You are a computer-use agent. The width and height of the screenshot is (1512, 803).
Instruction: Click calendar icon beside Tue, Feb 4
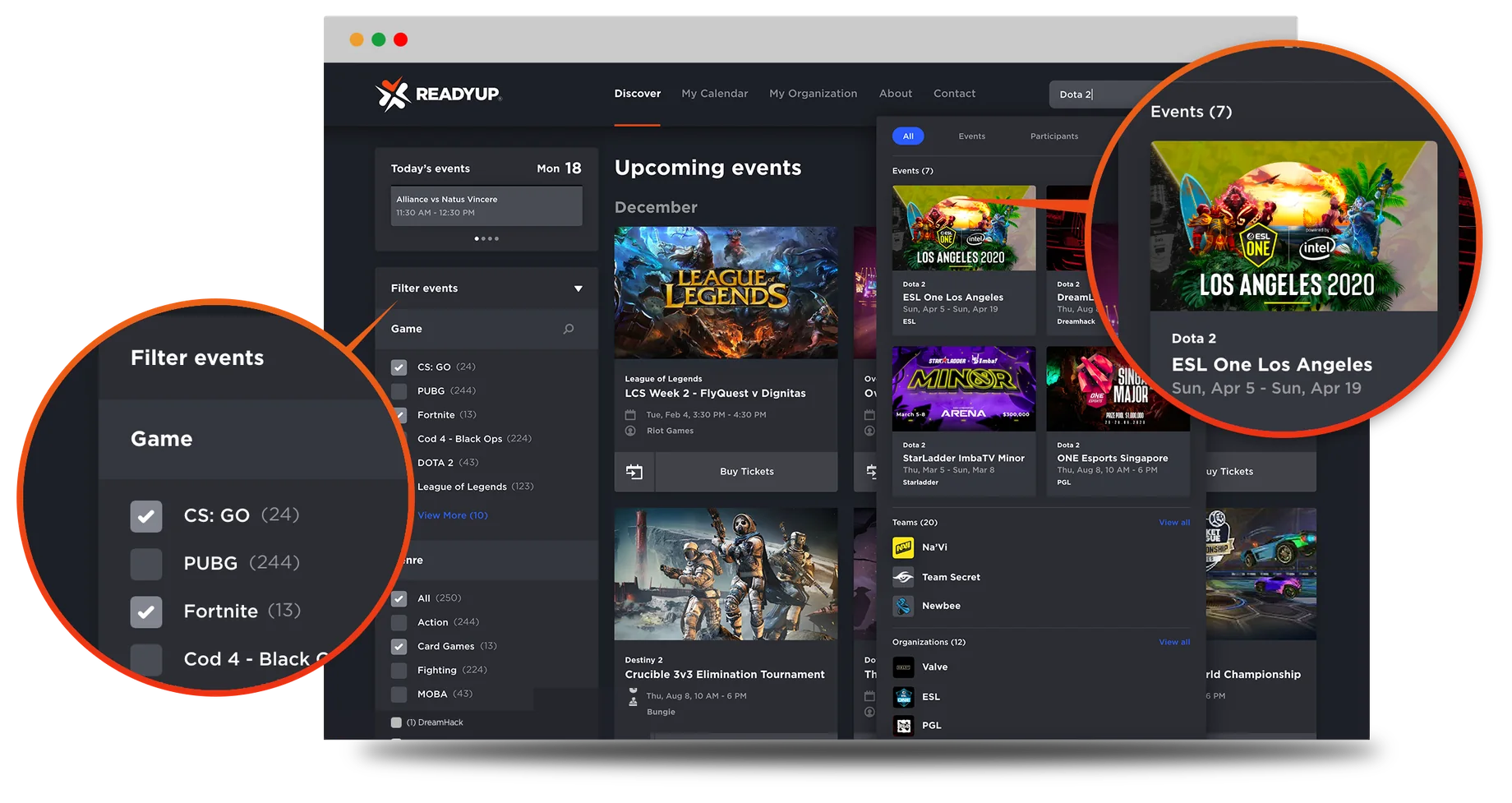[x=630, y=415]
